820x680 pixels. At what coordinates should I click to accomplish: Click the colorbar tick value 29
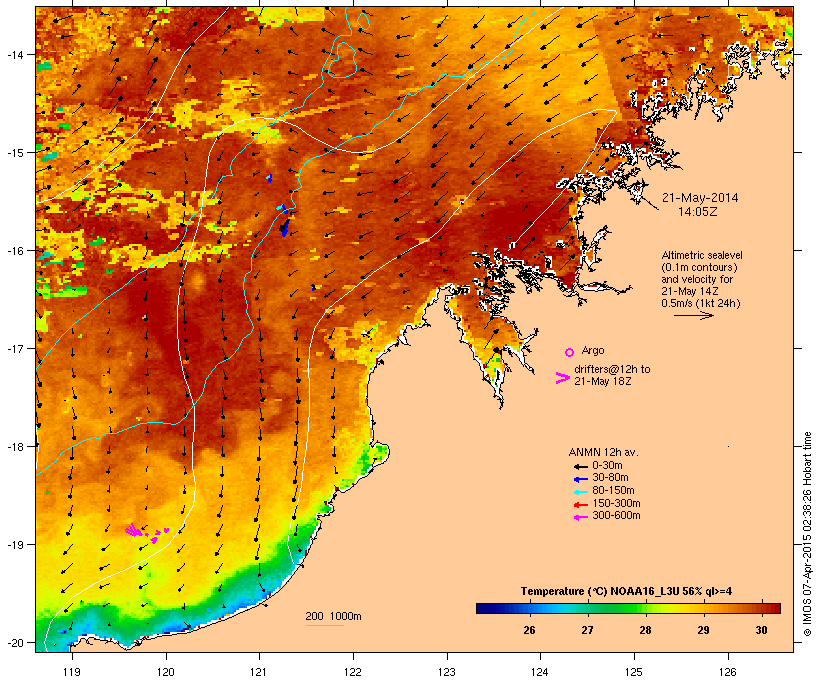703,630
